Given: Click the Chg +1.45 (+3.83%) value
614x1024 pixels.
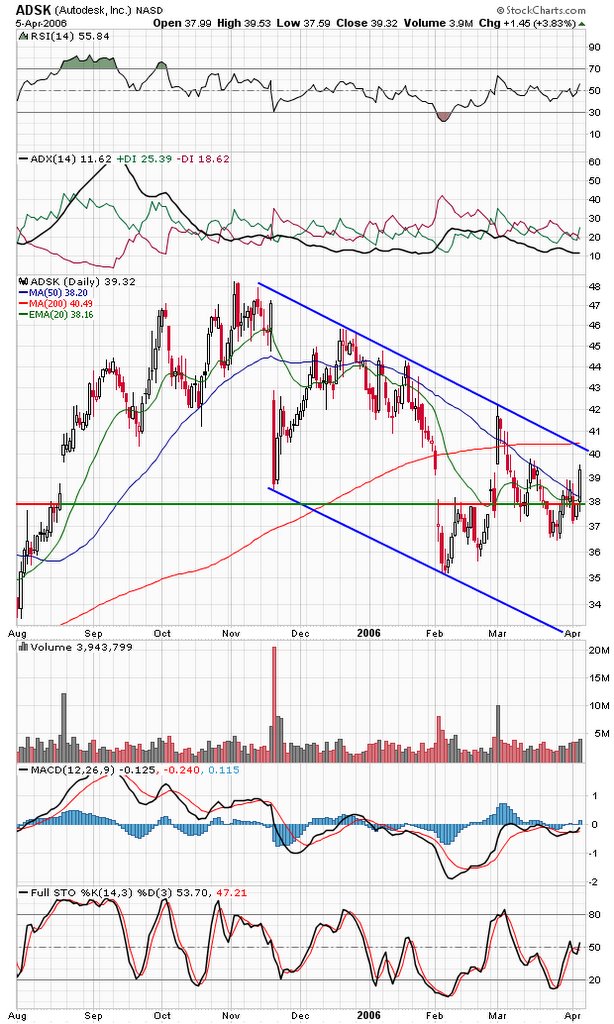Looking at the screenshot, I should (526, 23).
